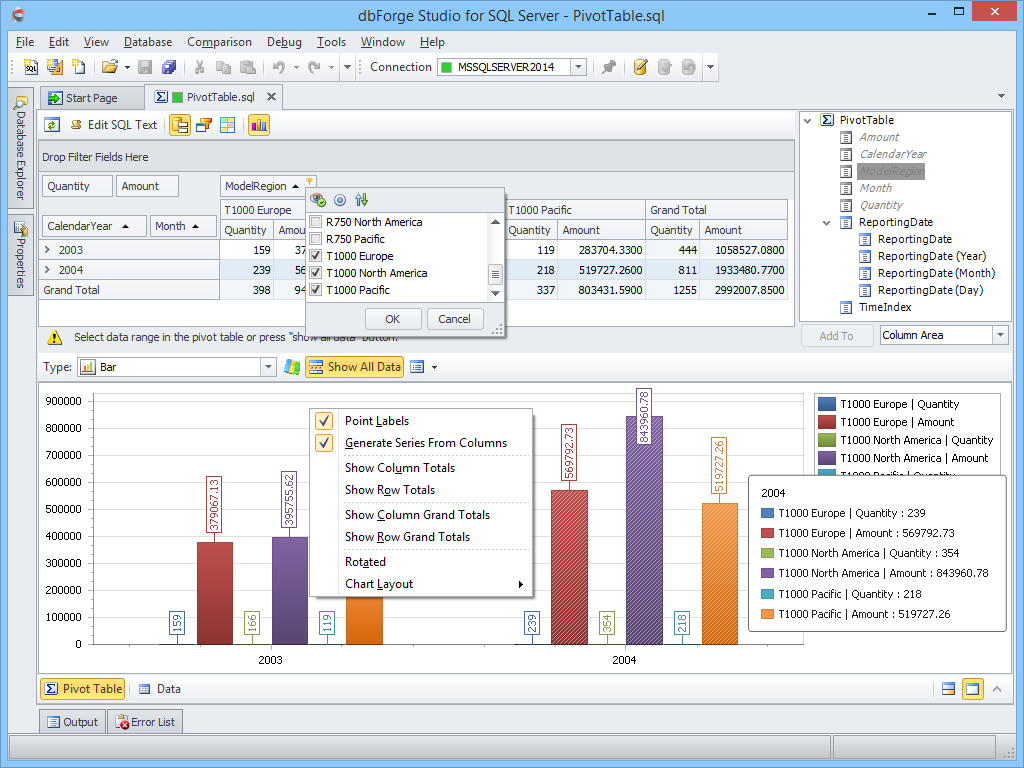Collapse the ReportingDate tree node

tap(827, 223)
